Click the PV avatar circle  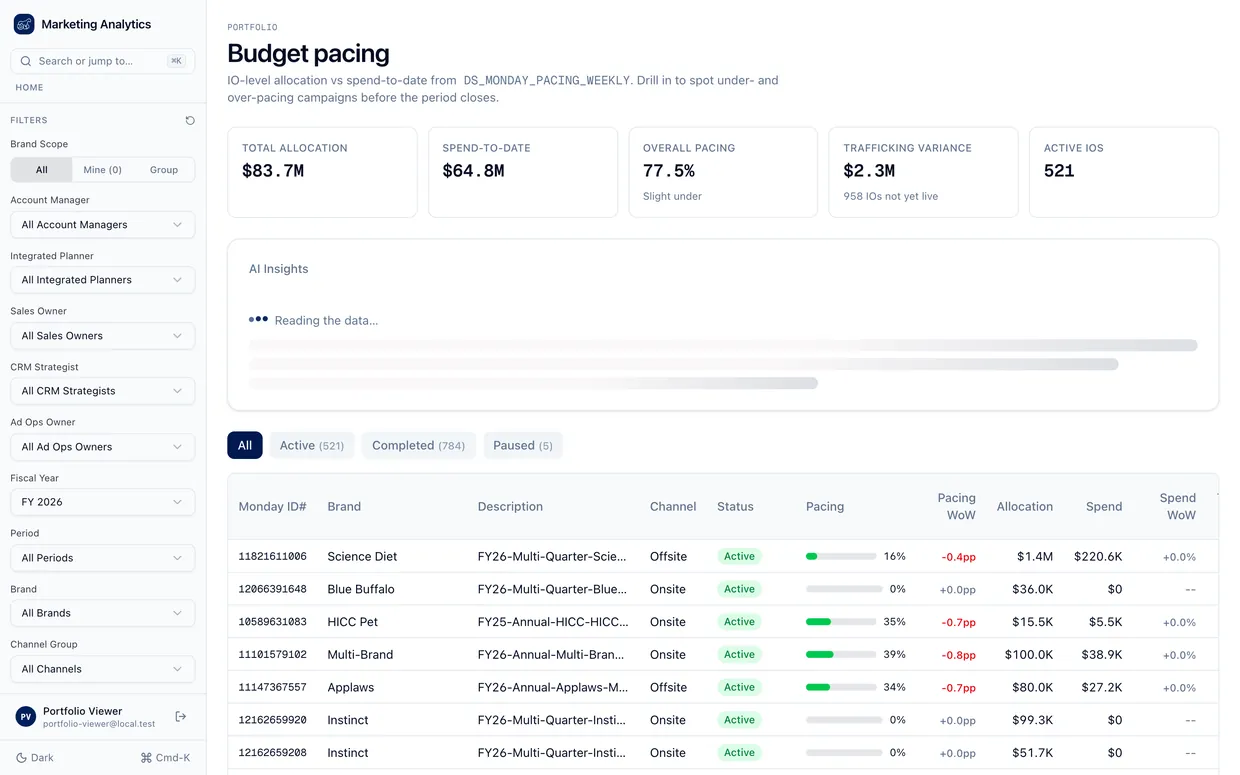[x=25, y=716]
